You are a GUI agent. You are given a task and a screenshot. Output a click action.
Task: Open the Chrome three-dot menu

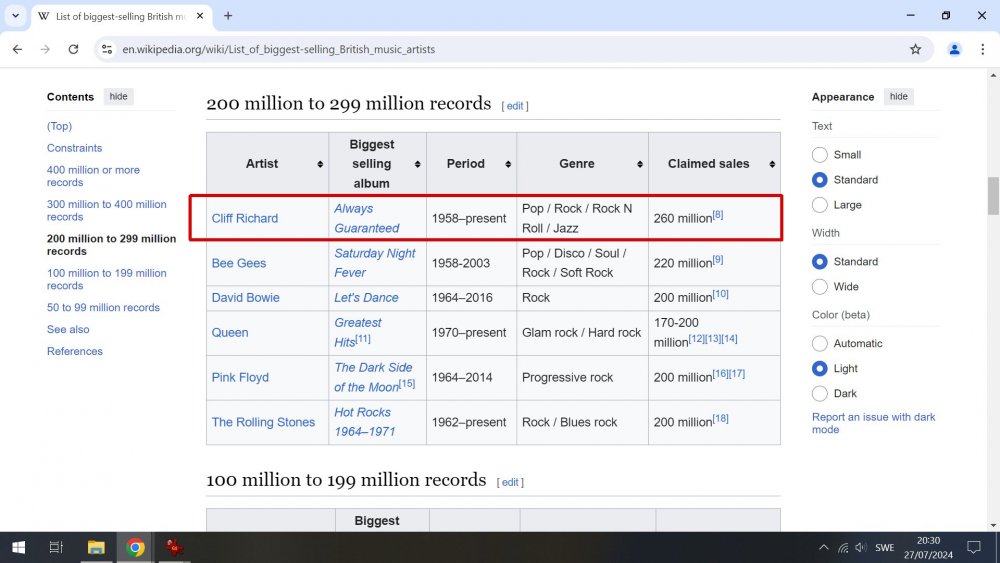point(983,49)
